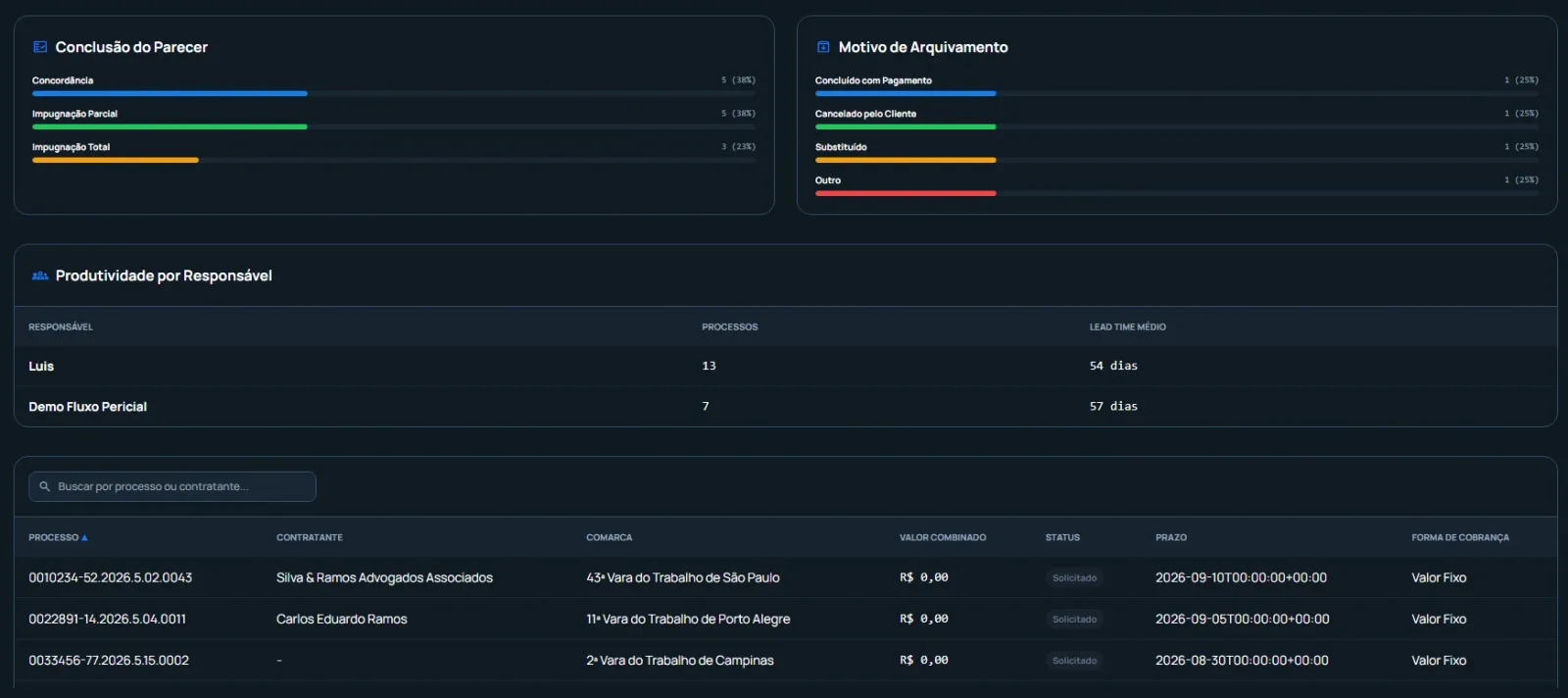This screenshot has width=1568, height=698.
Task: Click the 57 dias lead time value
Action: coord(1113,406)
